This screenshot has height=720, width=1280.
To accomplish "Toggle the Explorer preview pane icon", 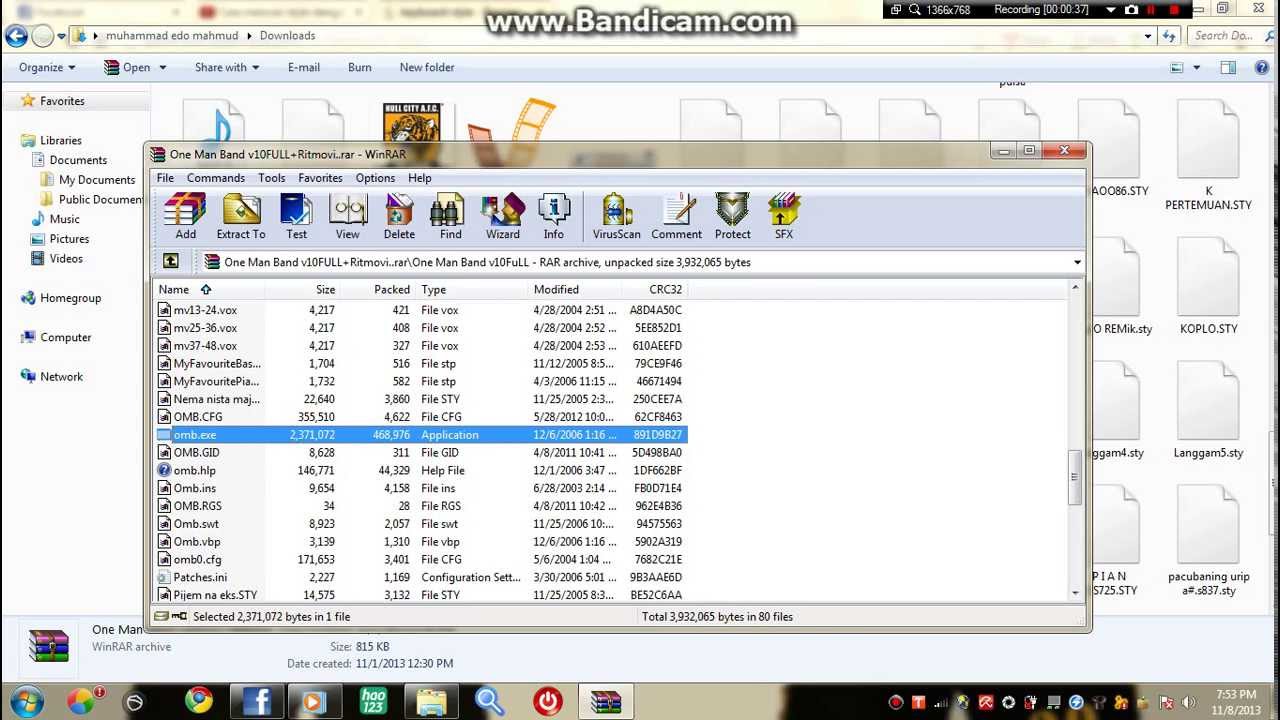I will click(1228, 68).
